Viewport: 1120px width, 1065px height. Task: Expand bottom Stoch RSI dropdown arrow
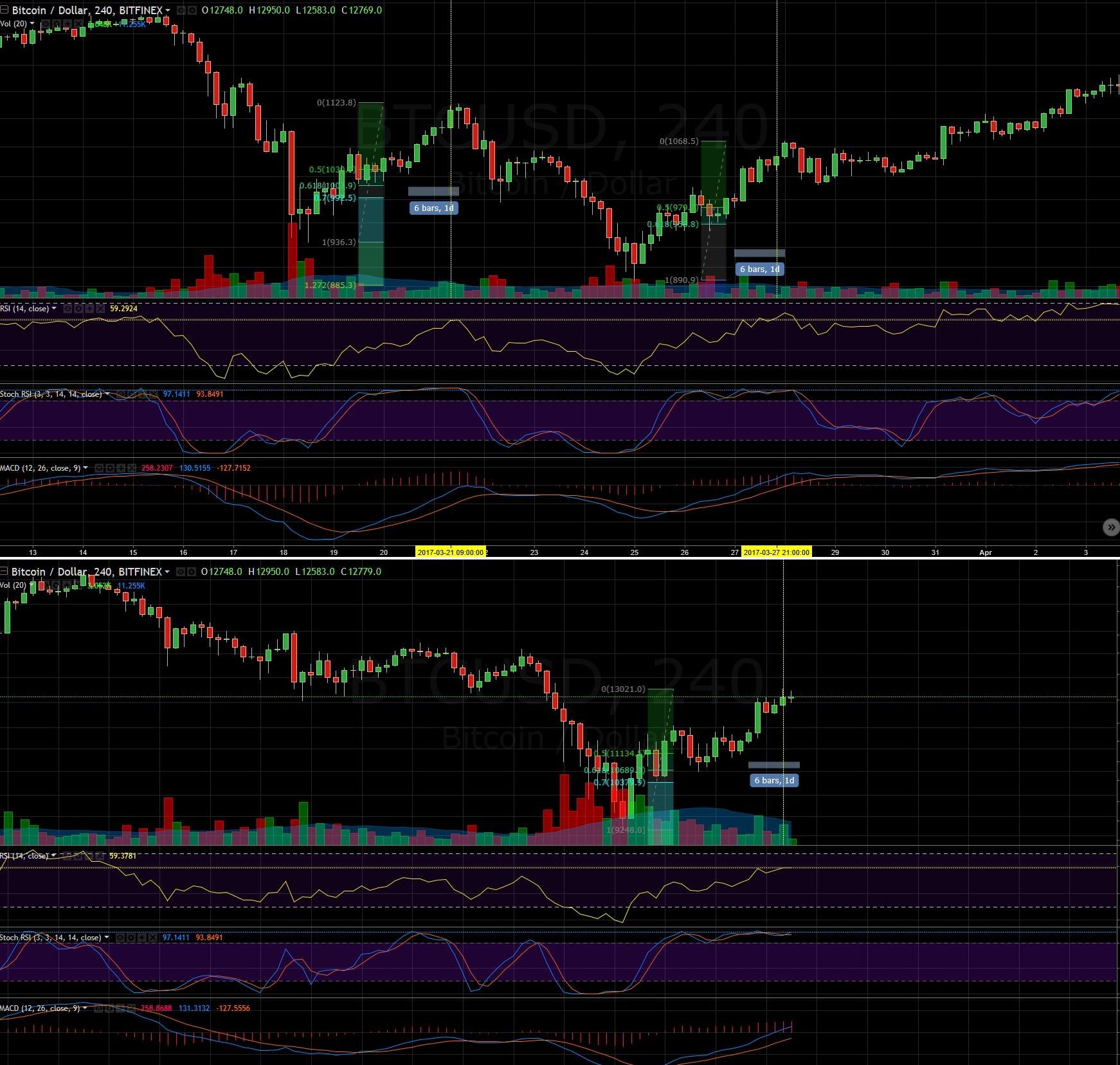click(107, 937)
